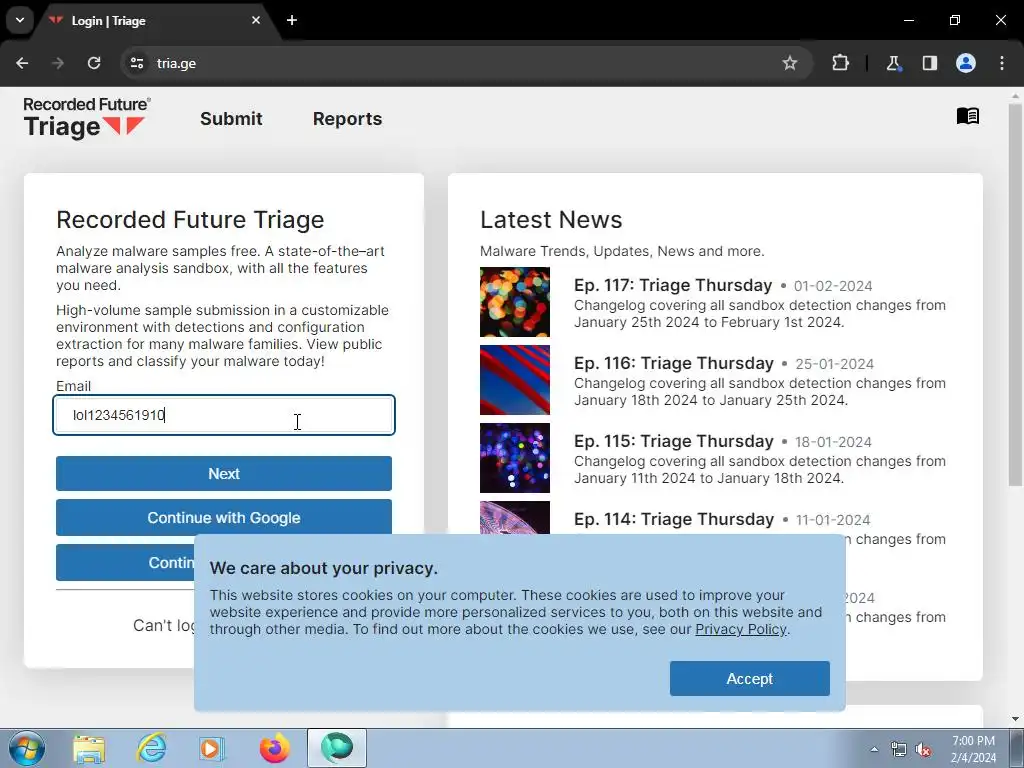Open the Submit page

tap(231, 119)
